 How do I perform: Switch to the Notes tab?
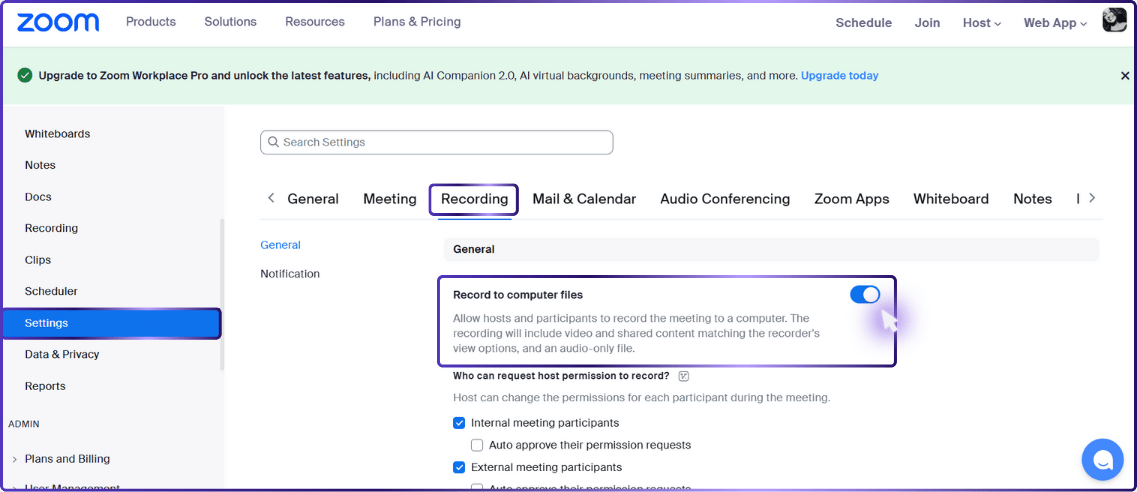point(1032,199)
